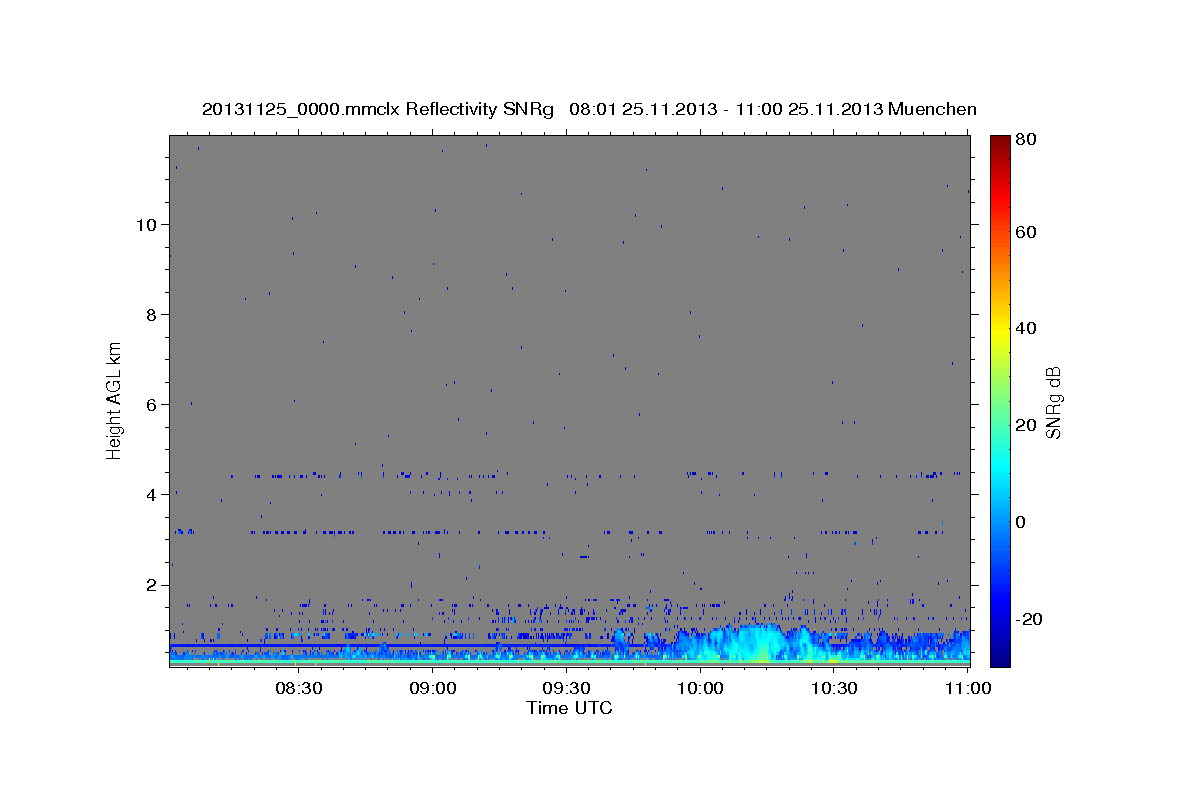Click the 11:00 time tick label

point(967,688)
